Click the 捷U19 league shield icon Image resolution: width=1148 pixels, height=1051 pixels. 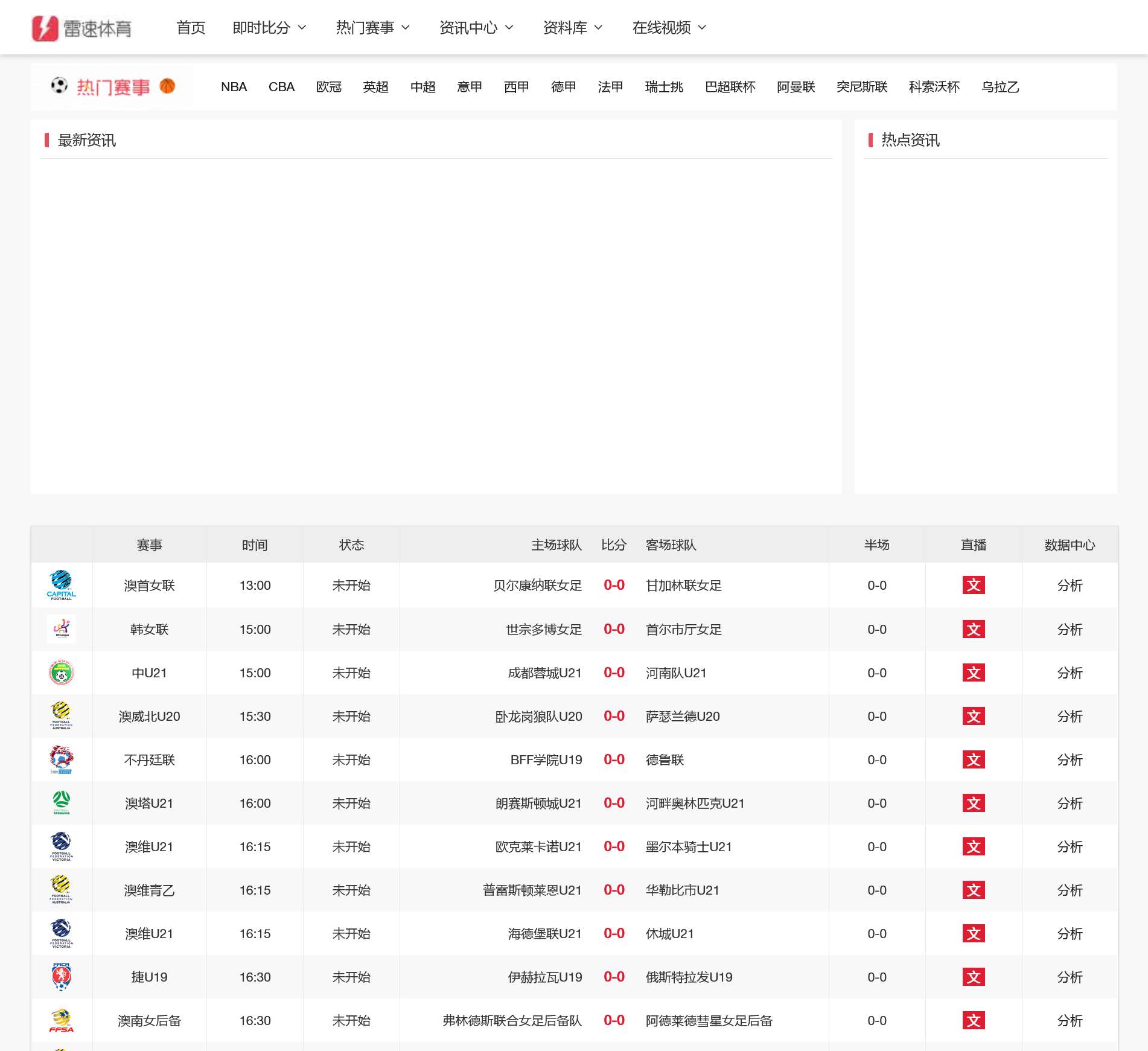(61, 977)
